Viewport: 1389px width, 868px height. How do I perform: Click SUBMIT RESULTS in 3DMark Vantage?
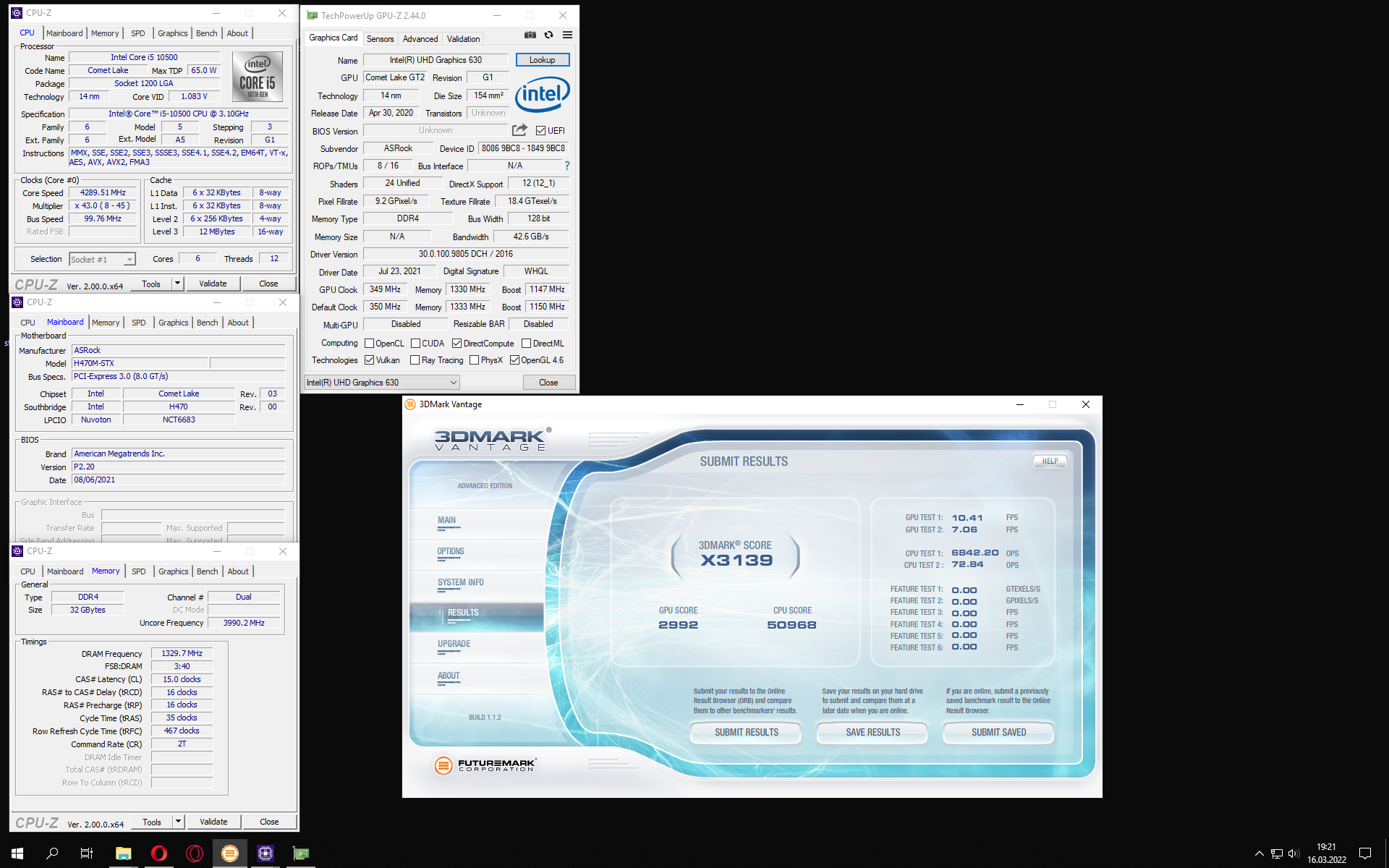click(x=746, y=732)
